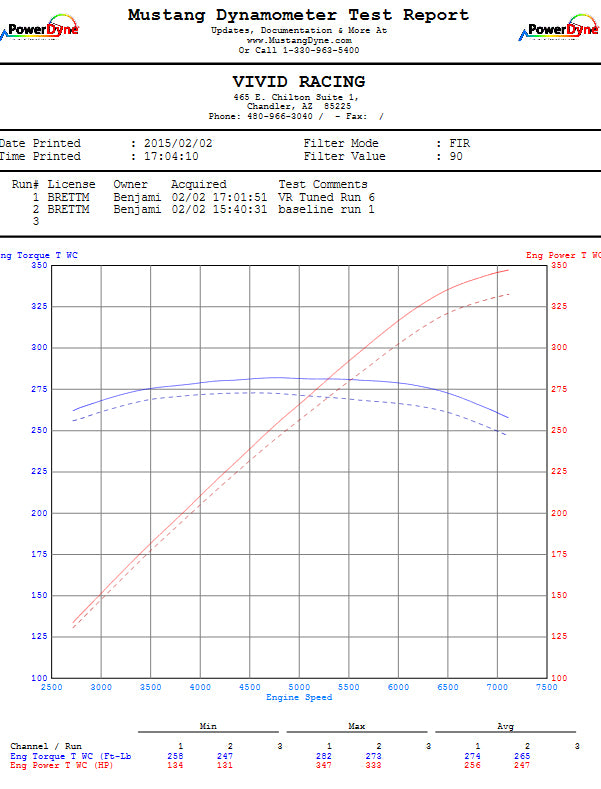
Task: Select the 'VIVID RACING' heading
Action: [x=299, y=82]
